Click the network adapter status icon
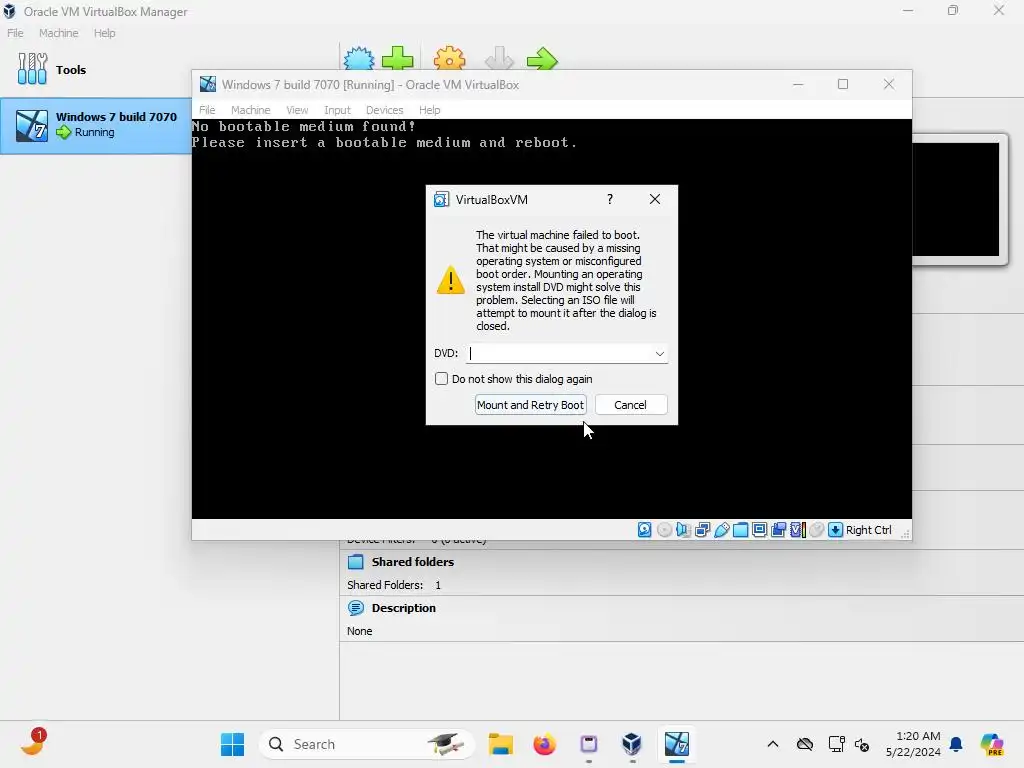The height and width of the screenshot is (768, 1024). [702, 530]
